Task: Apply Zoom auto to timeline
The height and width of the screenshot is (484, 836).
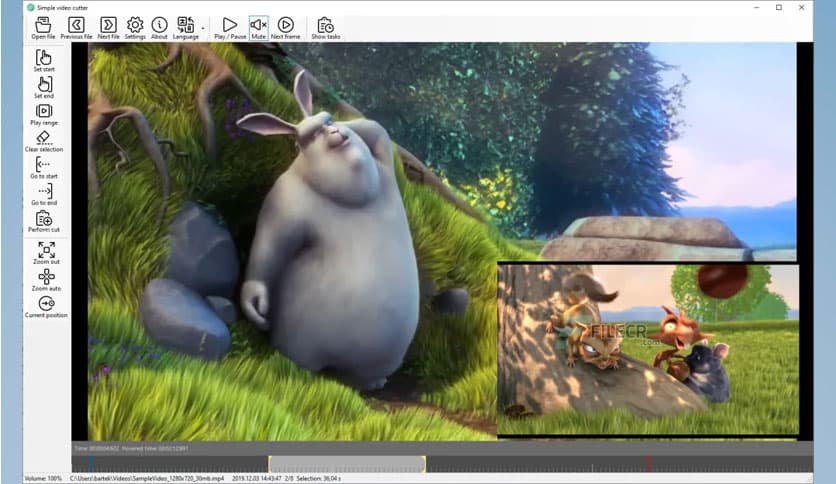Action: pyautogui.click(x=46, y=280)
